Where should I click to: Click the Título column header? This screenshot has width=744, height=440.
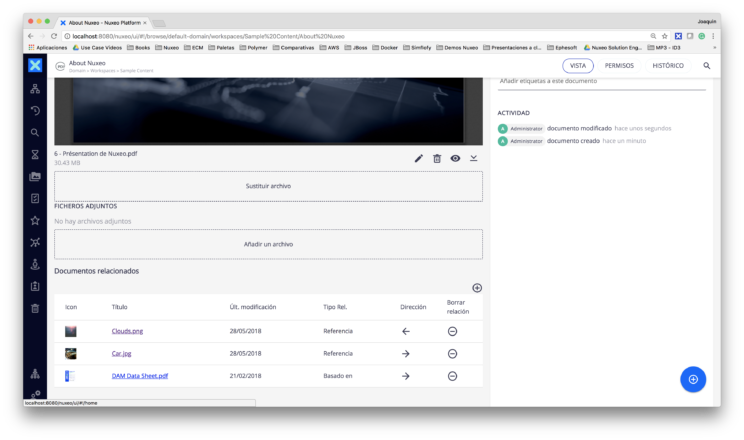click(120, 307)
